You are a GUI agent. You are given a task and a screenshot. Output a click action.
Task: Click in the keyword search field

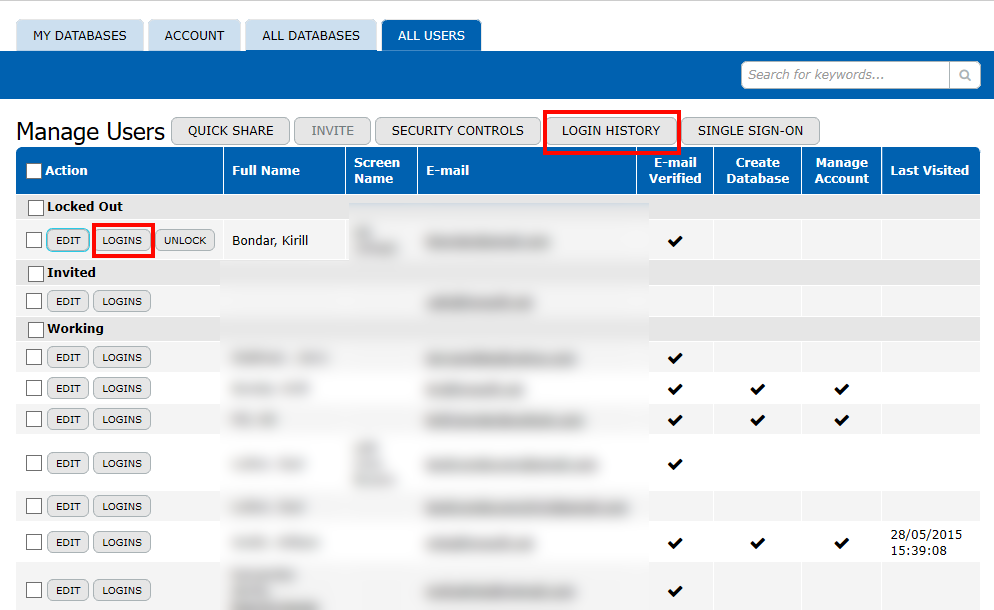(845, 75)
